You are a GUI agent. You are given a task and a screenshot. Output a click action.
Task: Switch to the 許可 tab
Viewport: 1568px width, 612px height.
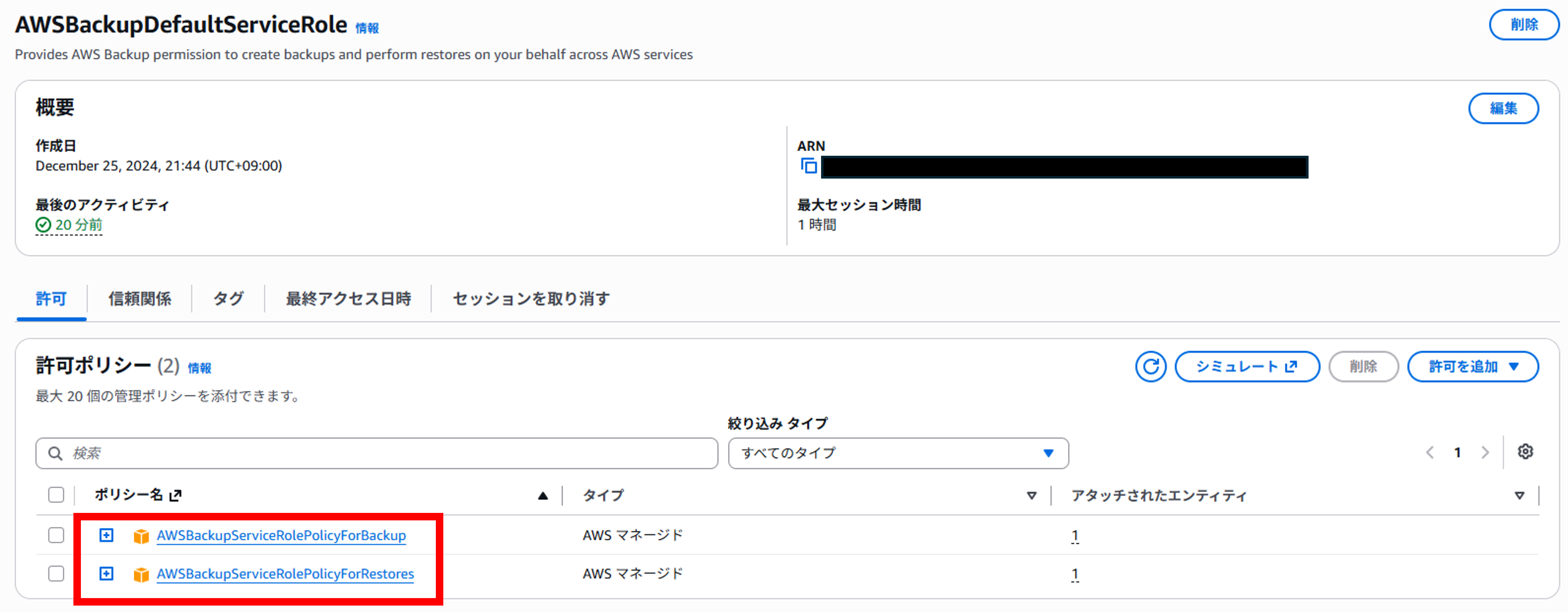tap(51, 299)
